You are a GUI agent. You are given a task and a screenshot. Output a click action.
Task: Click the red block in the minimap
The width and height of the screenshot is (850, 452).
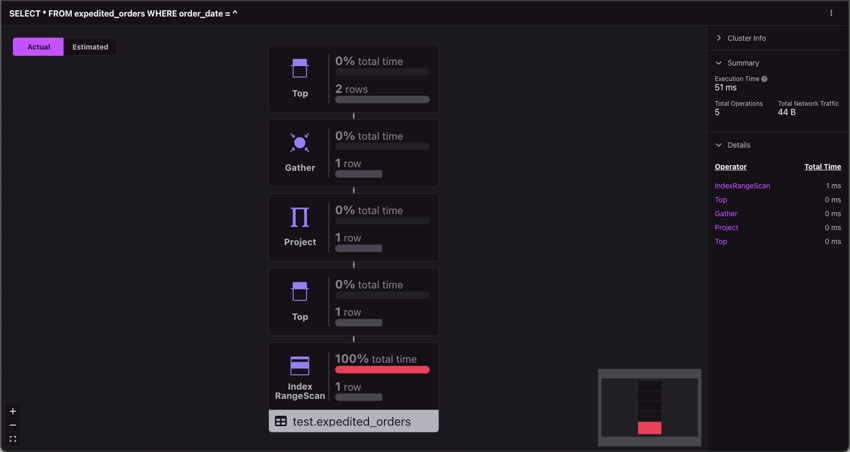(x=649, y=428)
